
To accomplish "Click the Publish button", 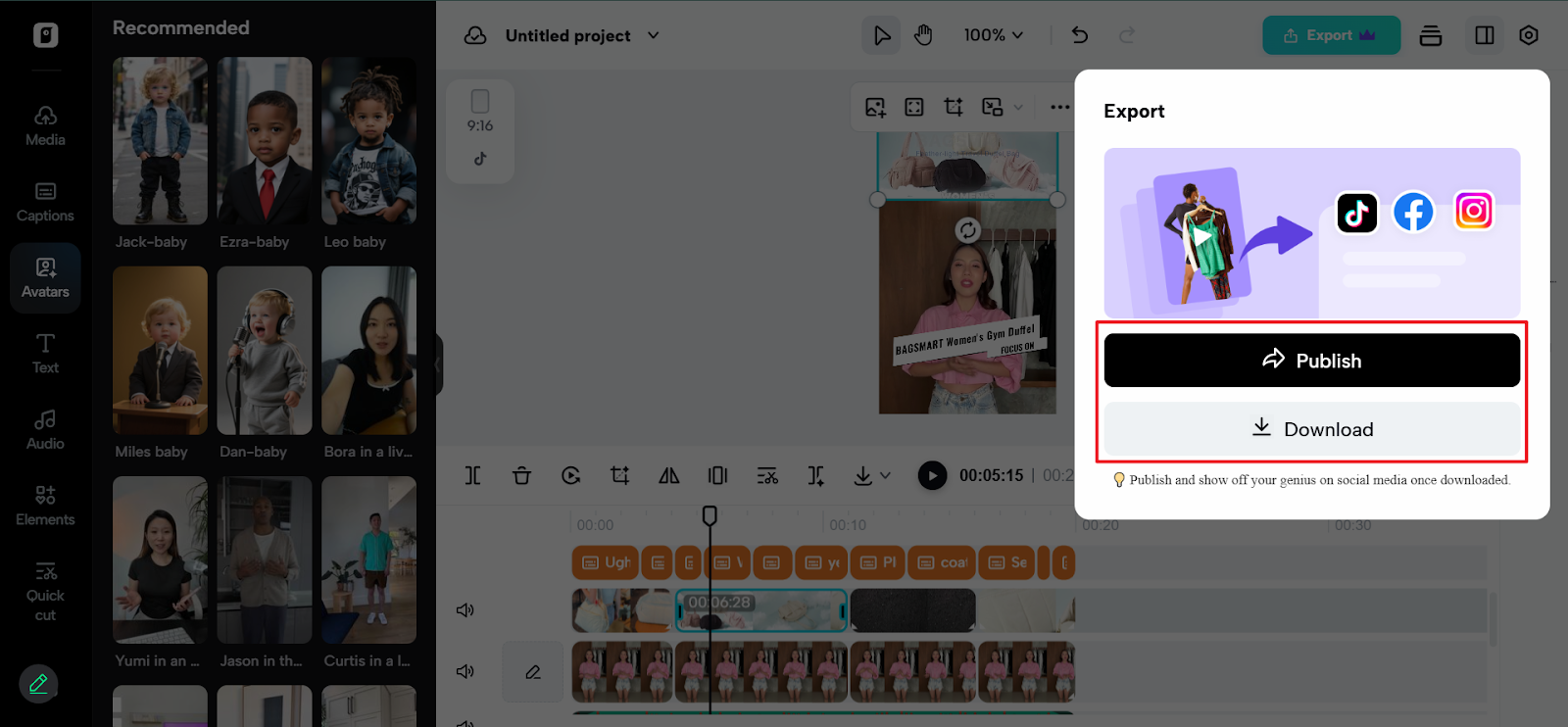I will click(1311, 361).
